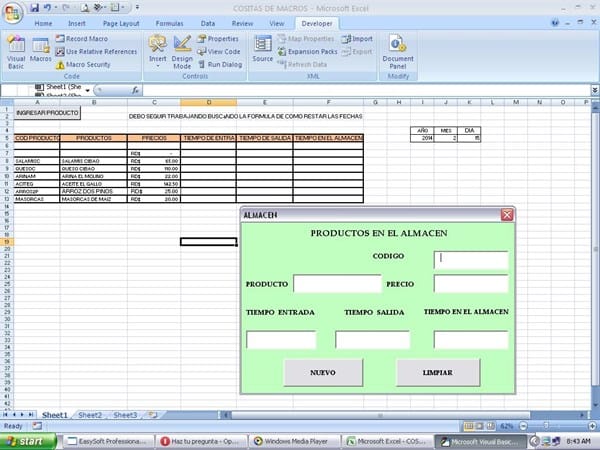Viewport: 600px width, 450px height.
Task: Click the LIMPIAR button
Action: (x=438, y=372)
